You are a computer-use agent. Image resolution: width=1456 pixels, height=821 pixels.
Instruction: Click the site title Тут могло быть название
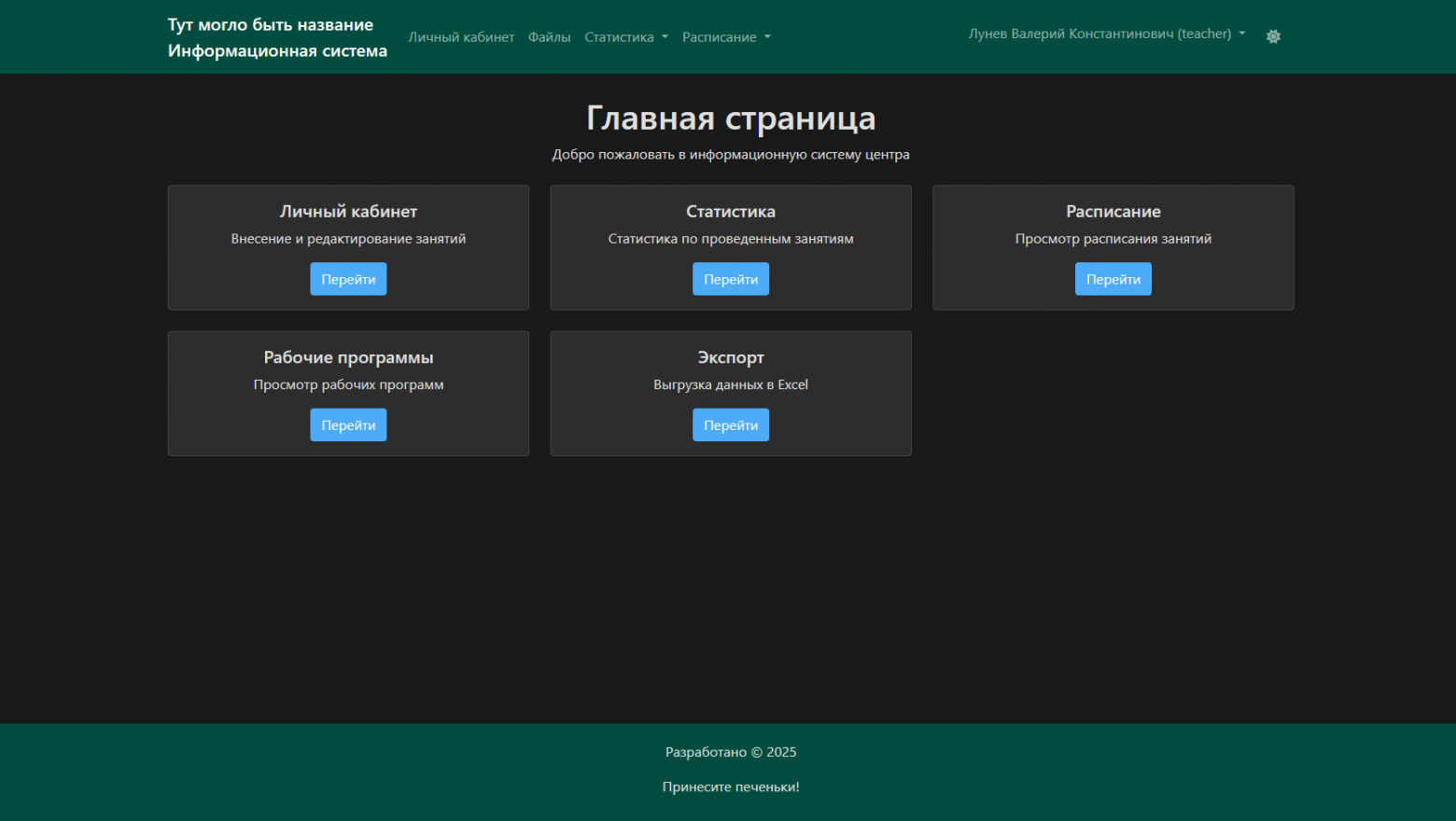coord(271,23)
